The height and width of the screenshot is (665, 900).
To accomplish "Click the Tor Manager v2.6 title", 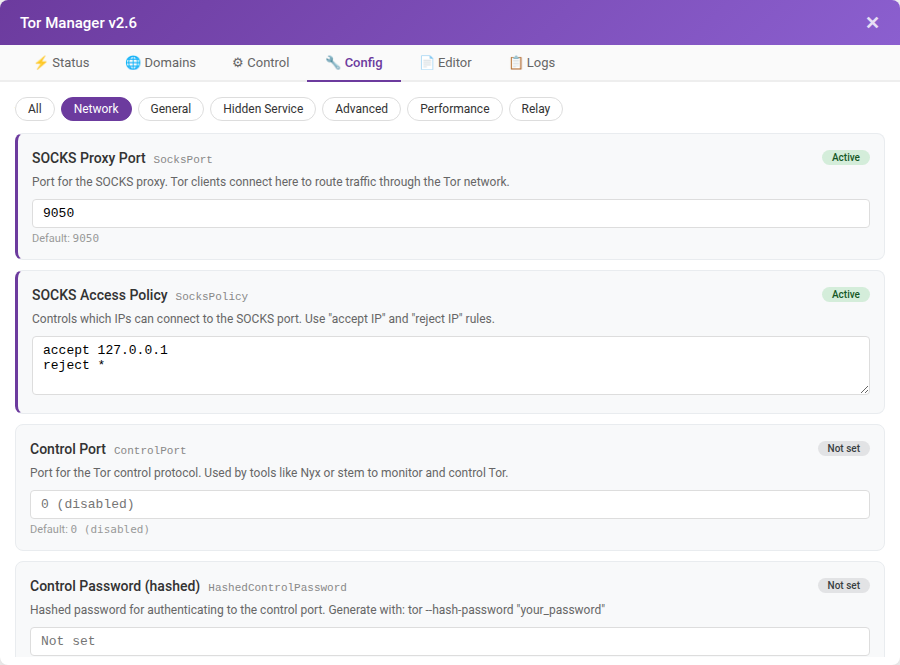I will click(x=78, y=23).
